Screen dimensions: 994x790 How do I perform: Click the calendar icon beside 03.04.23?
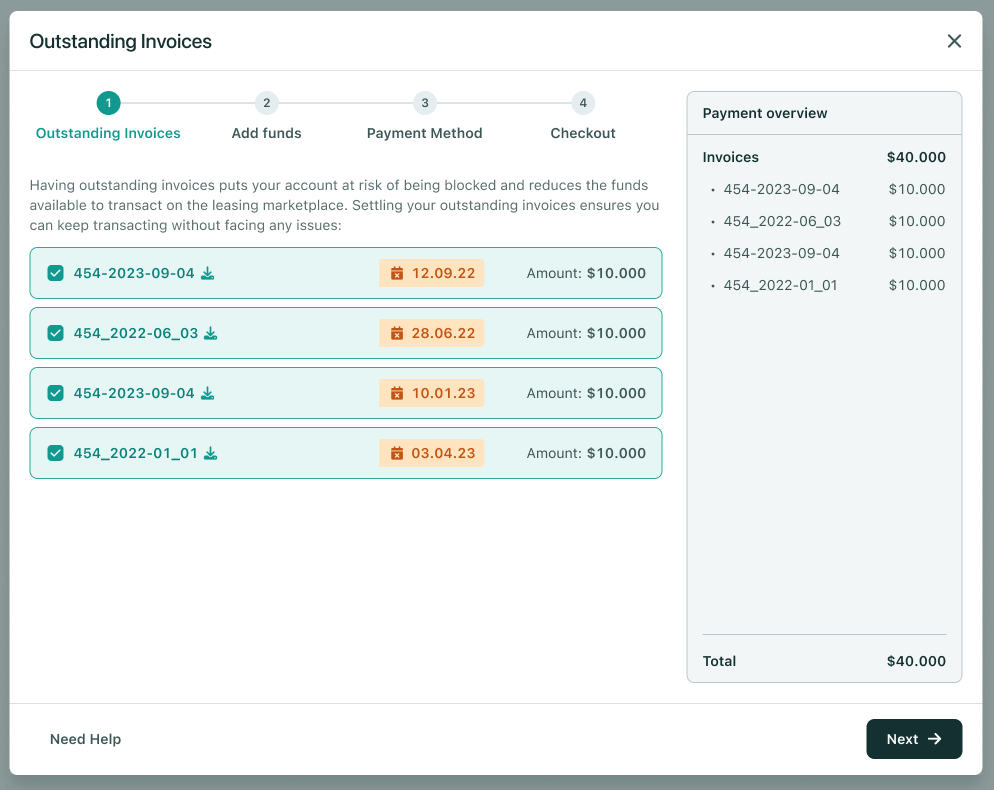click(x=397, y=454)
